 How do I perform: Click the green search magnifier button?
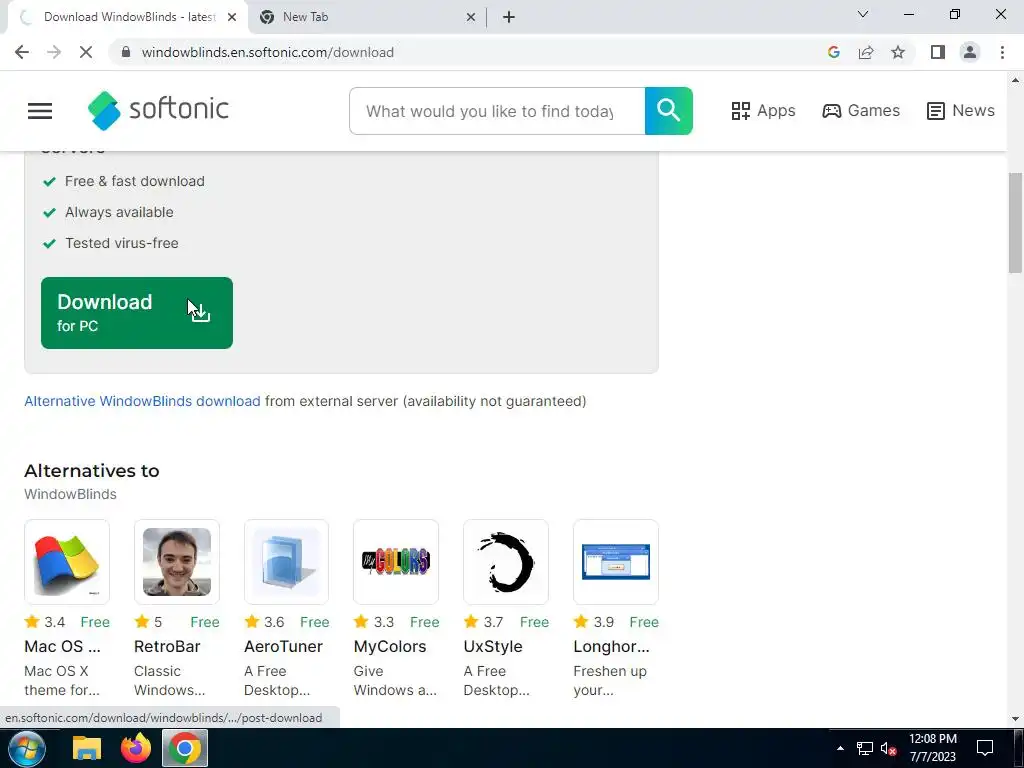(668, 111)
